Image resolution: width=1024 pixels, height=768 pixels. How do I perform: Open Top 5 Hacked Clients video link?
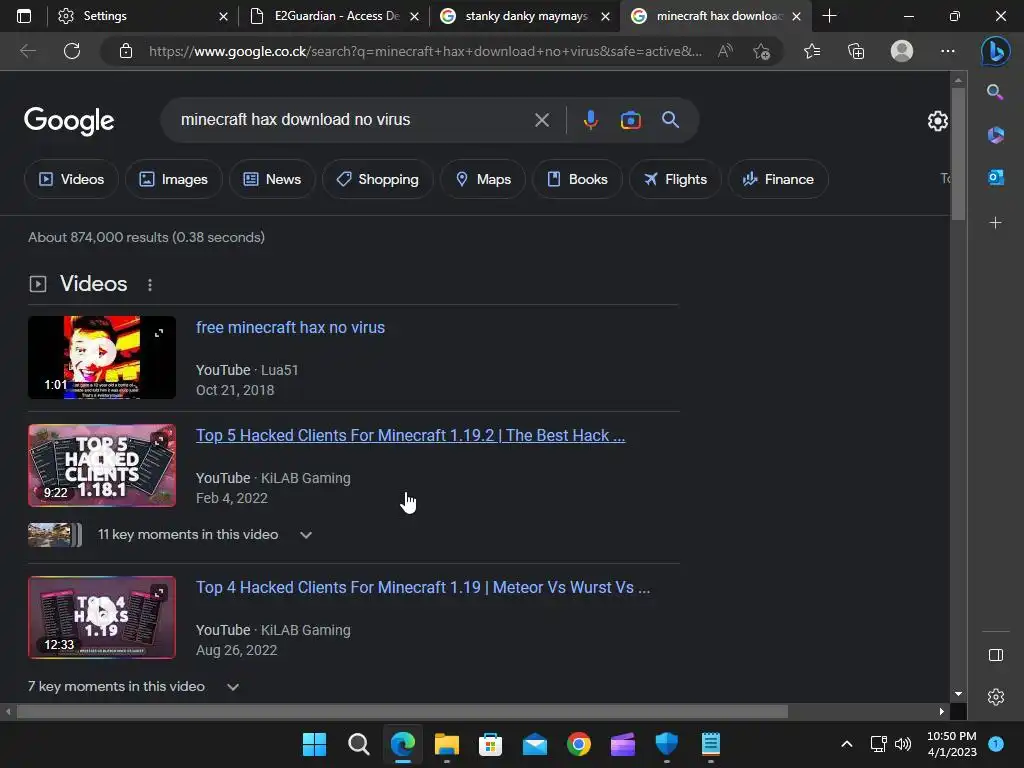tap(410, 436)
